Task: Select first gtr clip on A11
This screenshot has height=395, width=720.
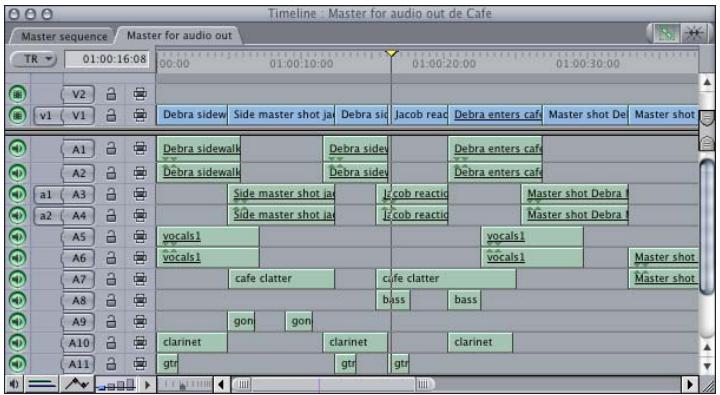Action: 167,364
